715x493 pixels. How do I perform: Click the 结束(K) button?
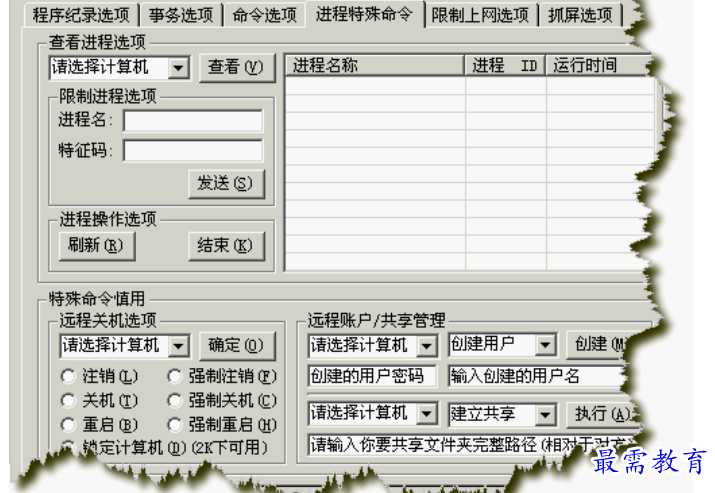[x=227, y=246]
